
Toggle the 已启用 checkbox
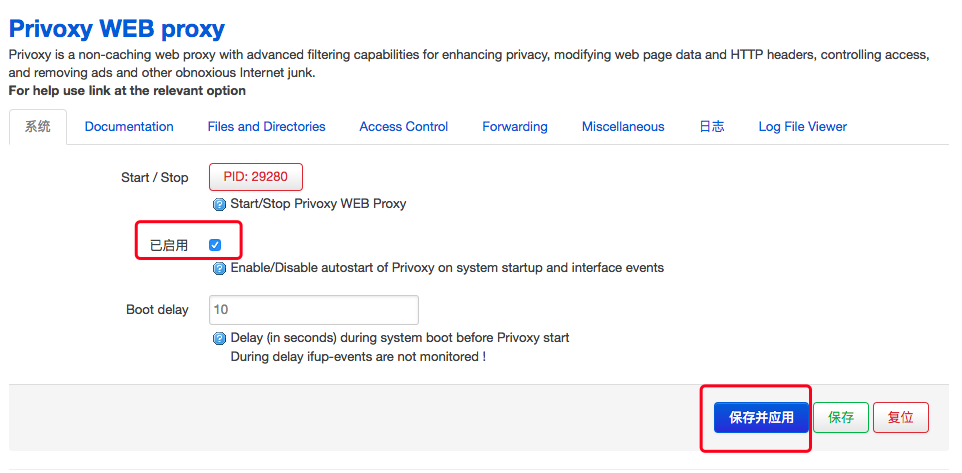215,245
